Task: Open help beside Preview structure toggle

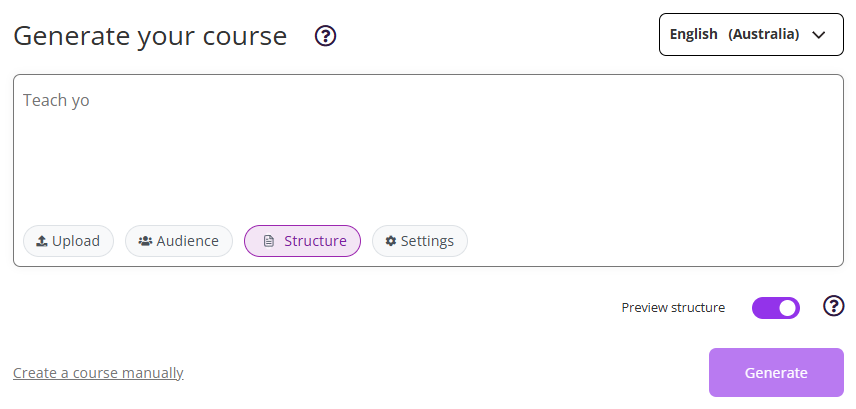Action: [x=833, y=307]
